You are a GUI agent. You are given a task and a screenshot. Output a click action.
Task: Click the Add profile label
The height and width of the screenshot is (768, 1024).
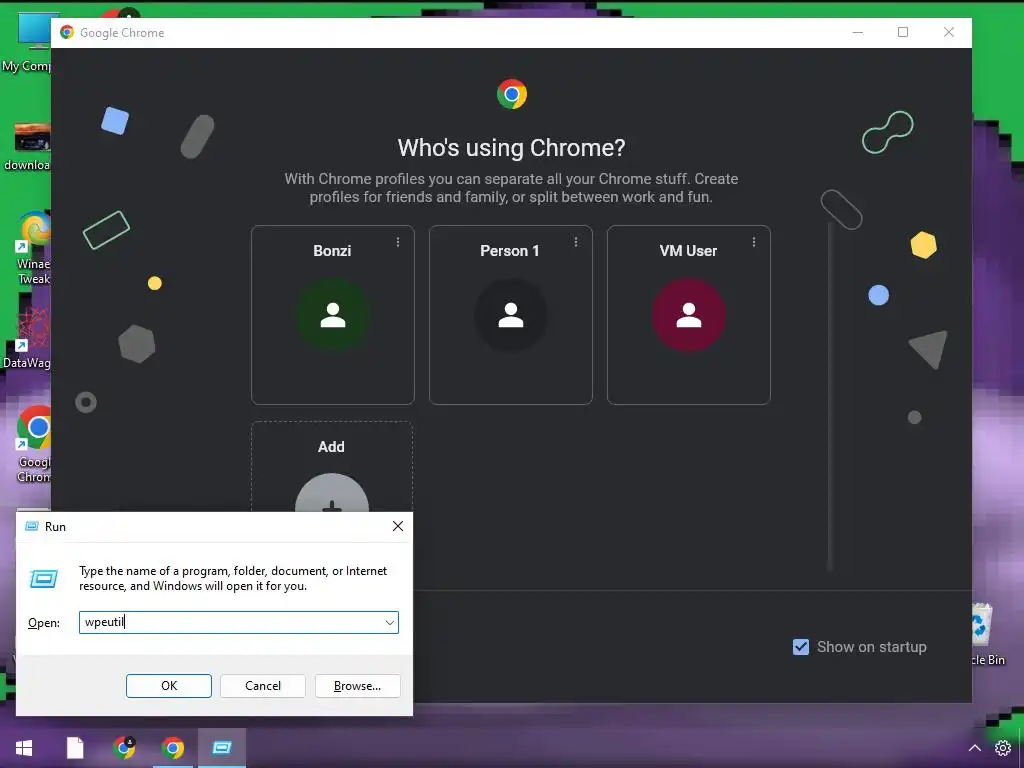[x=331, y=447]
